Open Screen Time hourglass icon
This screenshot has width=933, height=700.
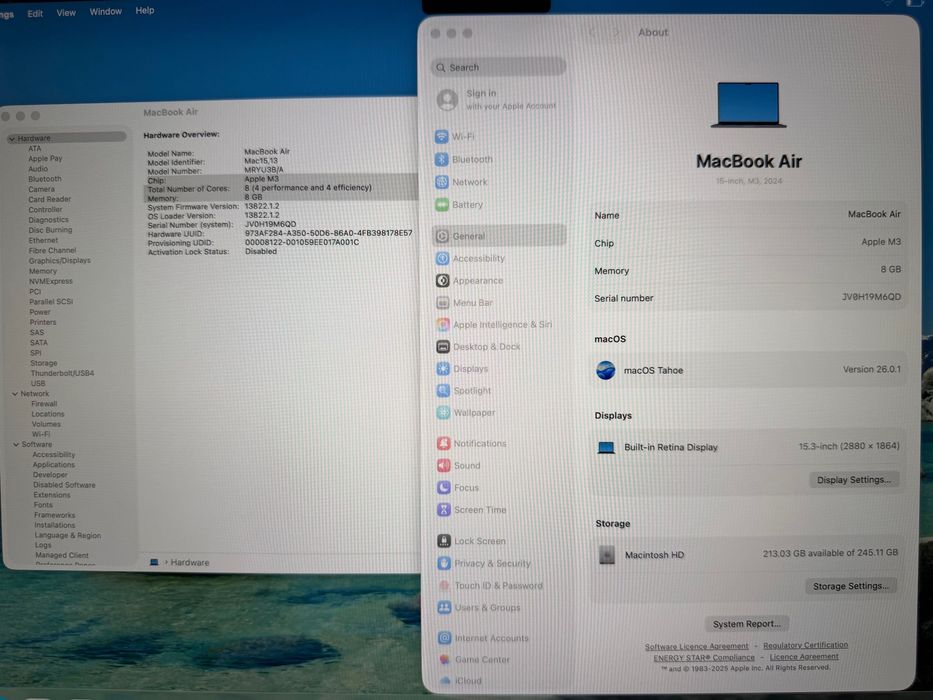point(444,510)
